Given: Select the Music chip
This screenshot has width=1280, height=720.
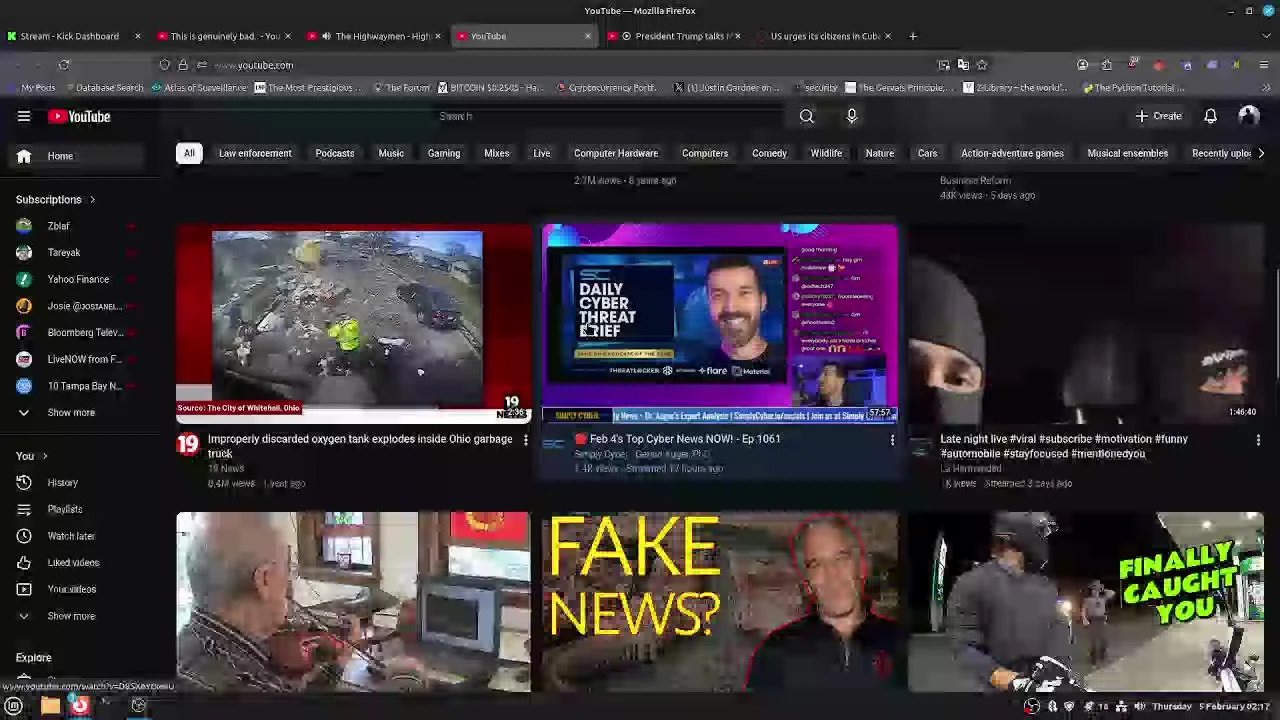Looking at the screenshot, I should coord(391,153).
